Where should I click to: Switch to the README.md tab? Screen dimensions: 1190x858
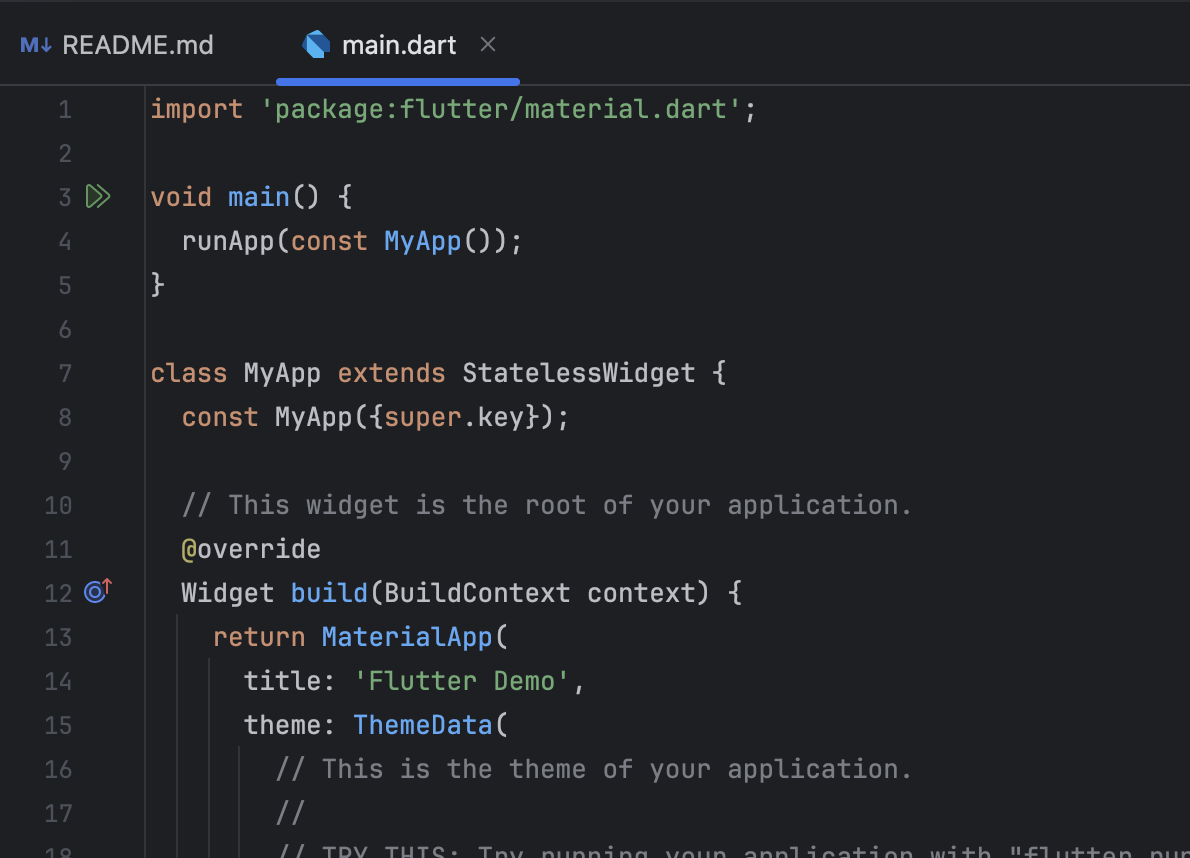[x=117, y=46]
